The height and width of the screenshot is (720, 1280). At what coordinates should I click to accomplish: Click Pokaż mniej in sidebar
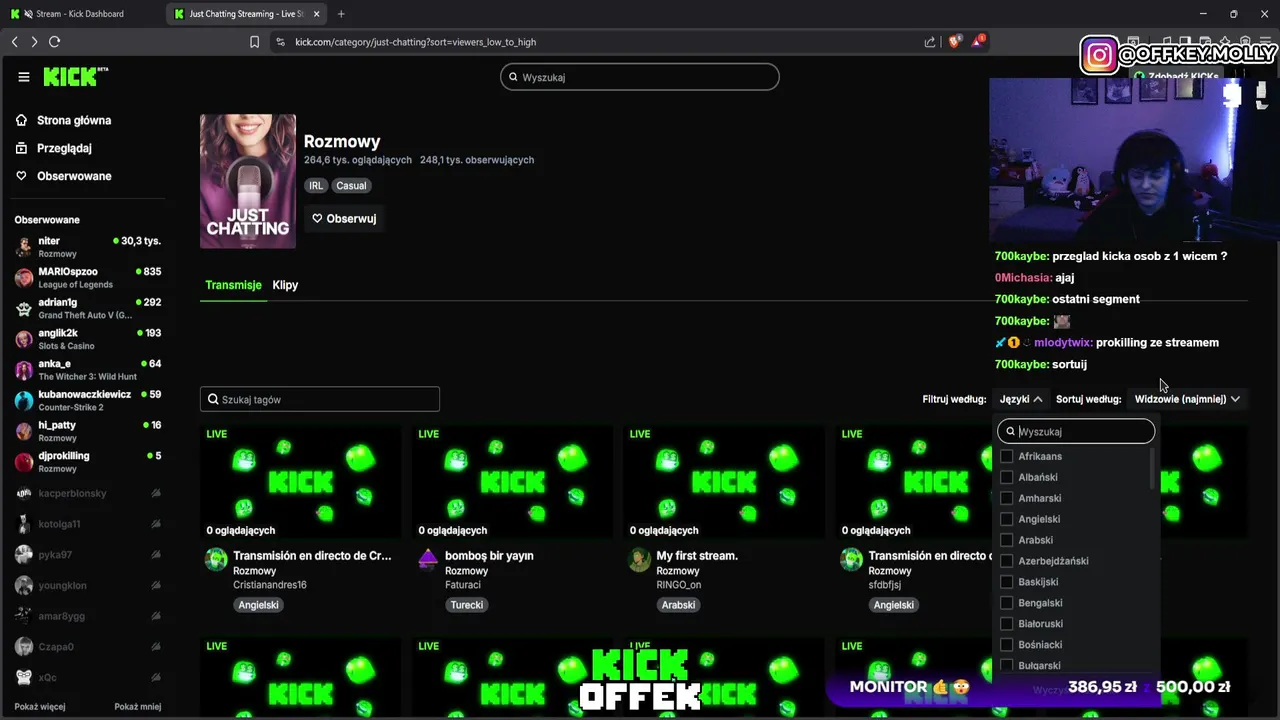tap(138, 707)
